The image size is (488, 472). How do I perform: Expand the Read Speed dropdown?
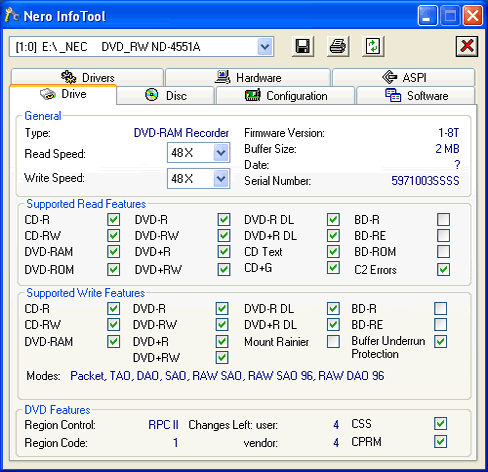tap(221, 153)
